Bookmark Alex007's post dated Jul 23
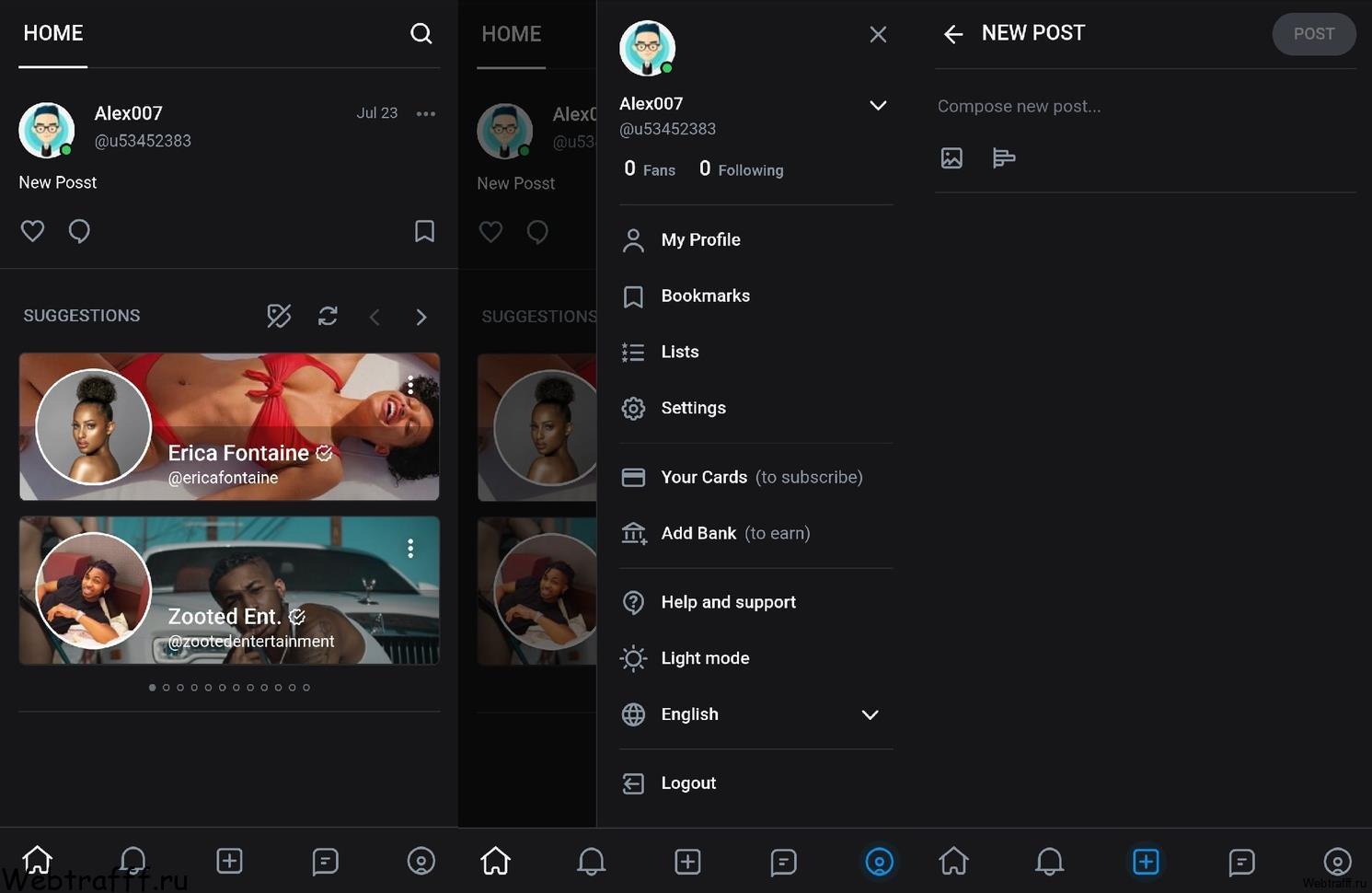This screenshot has height=893, width=1372. (424, 231)
